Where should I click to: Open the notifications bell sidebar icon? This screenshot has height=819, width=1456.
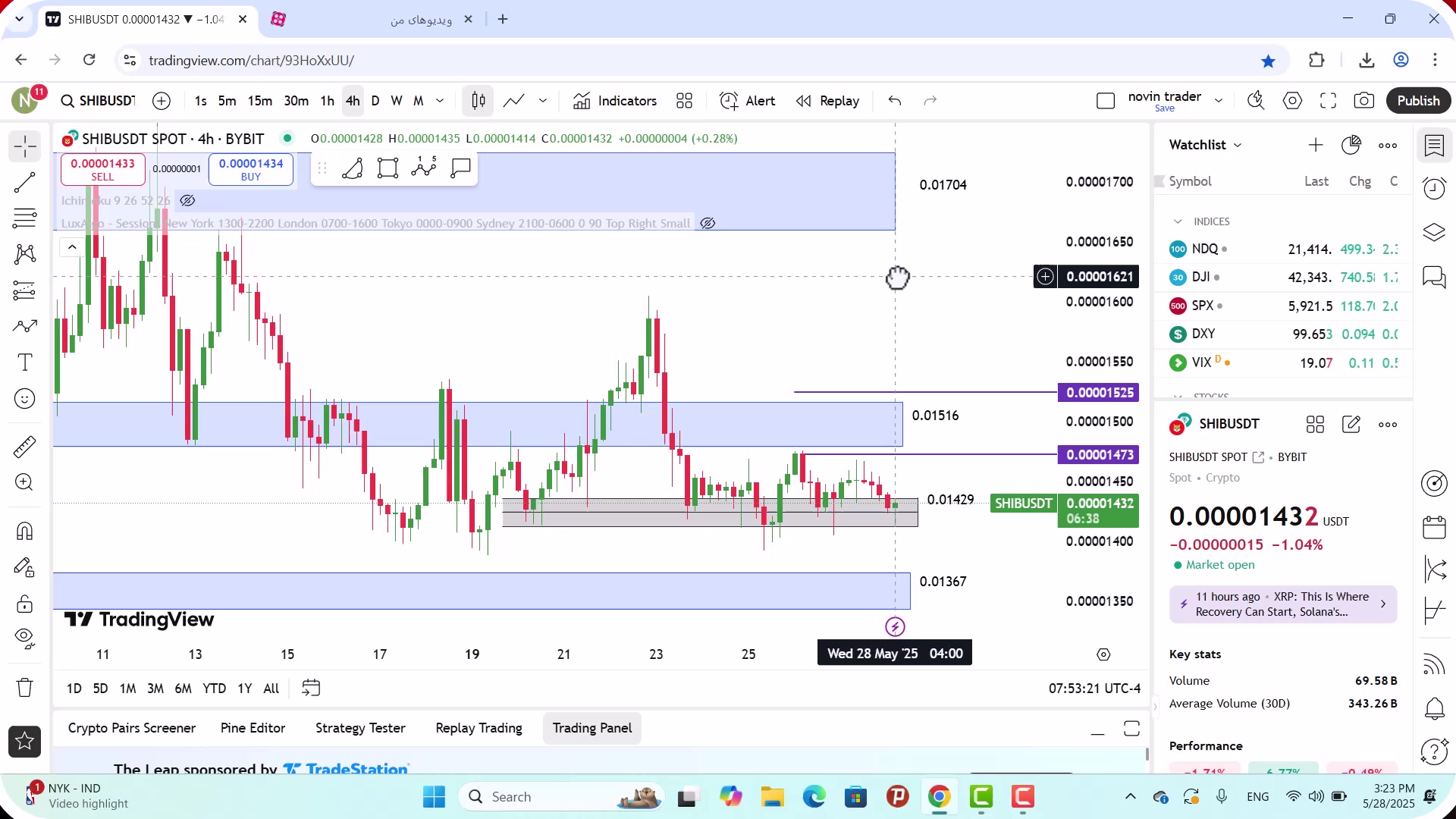point(1434,709)
